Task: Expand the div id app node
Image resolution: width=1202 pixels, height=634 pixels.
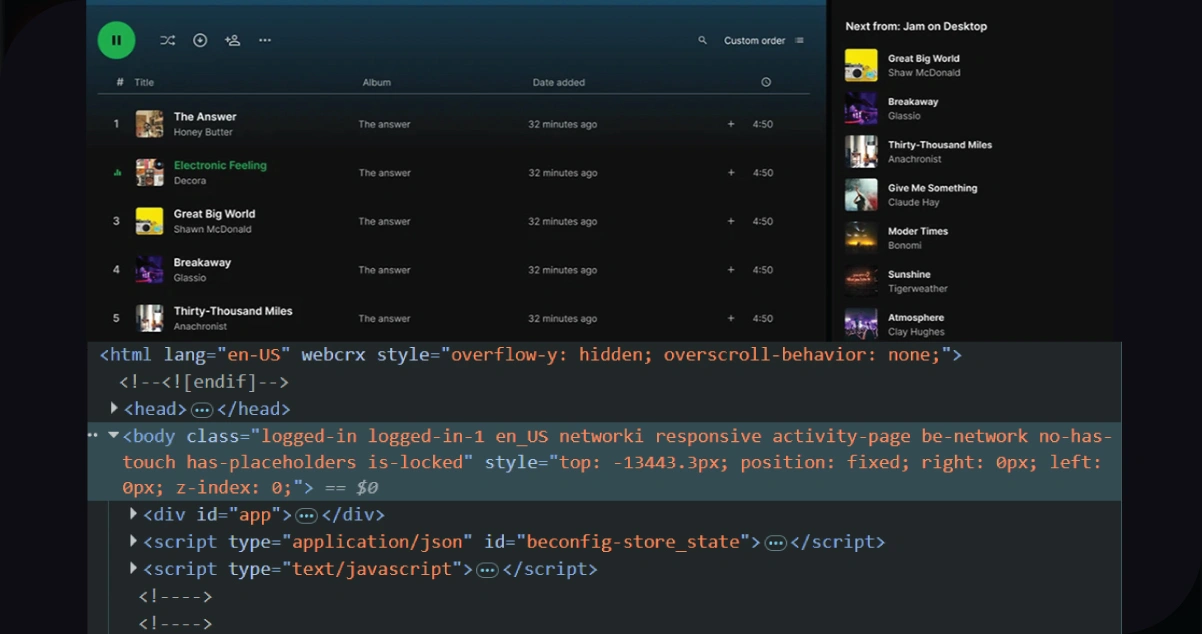Action: click(134, 514)
